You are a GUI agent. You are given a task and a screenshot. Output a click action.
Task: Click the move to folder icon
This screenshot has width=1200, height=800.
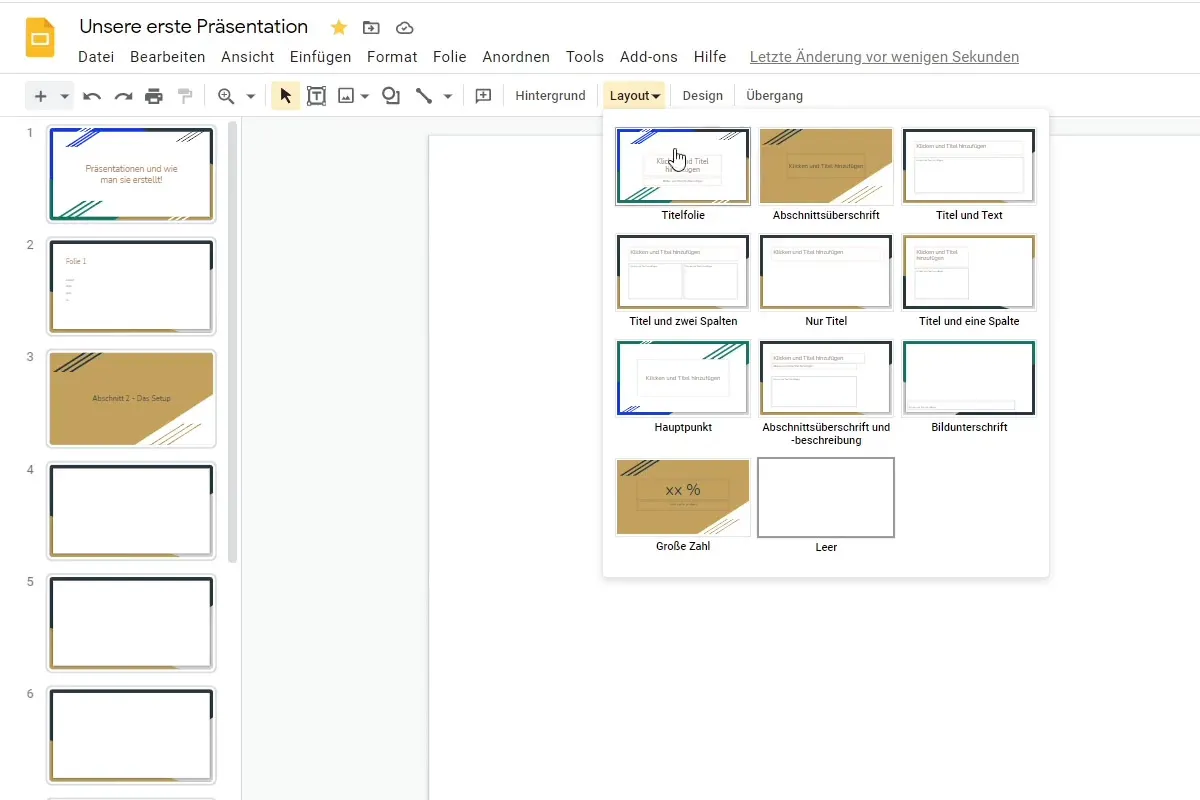[371, 27]
